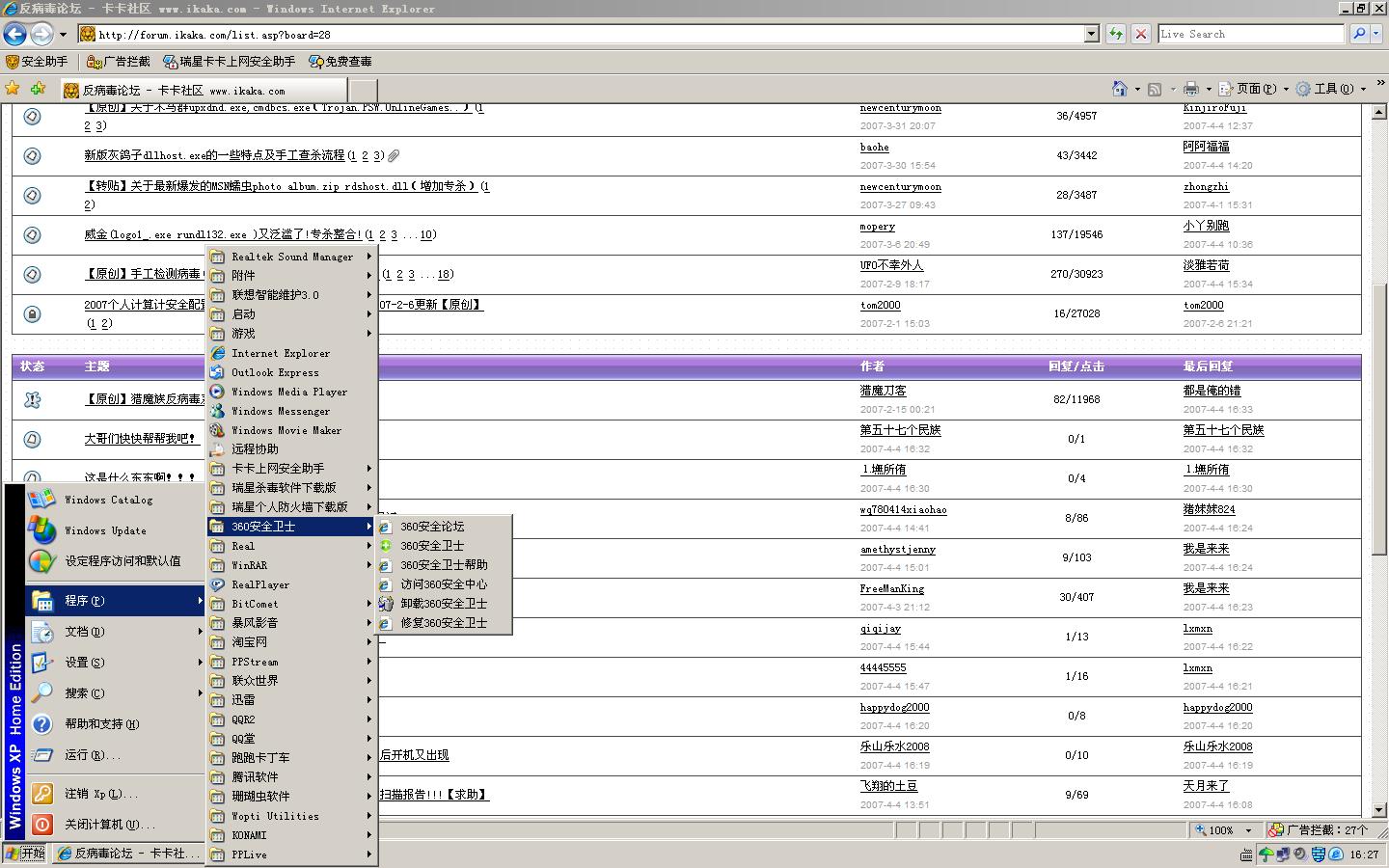Open the Favorites Center star icon
The height and width of the screenshot is (868, 1389).
point(13,89)
